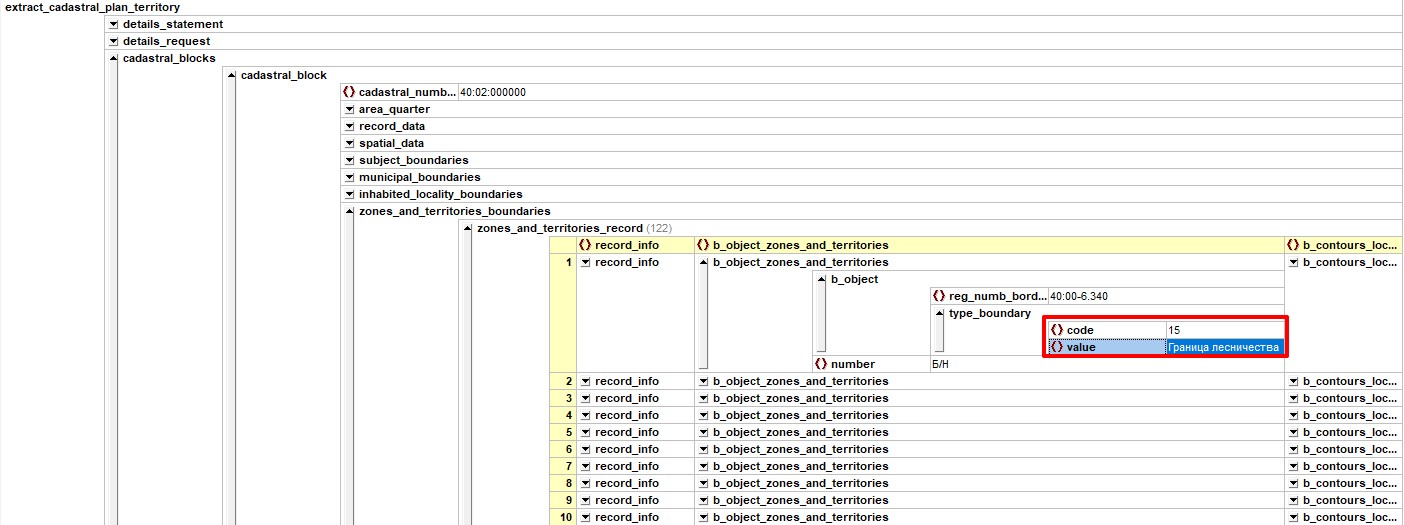Select the code element braces icon
Viewport: 1404px width, 525px height.
pyautogui.click(x=1056, y=330)
